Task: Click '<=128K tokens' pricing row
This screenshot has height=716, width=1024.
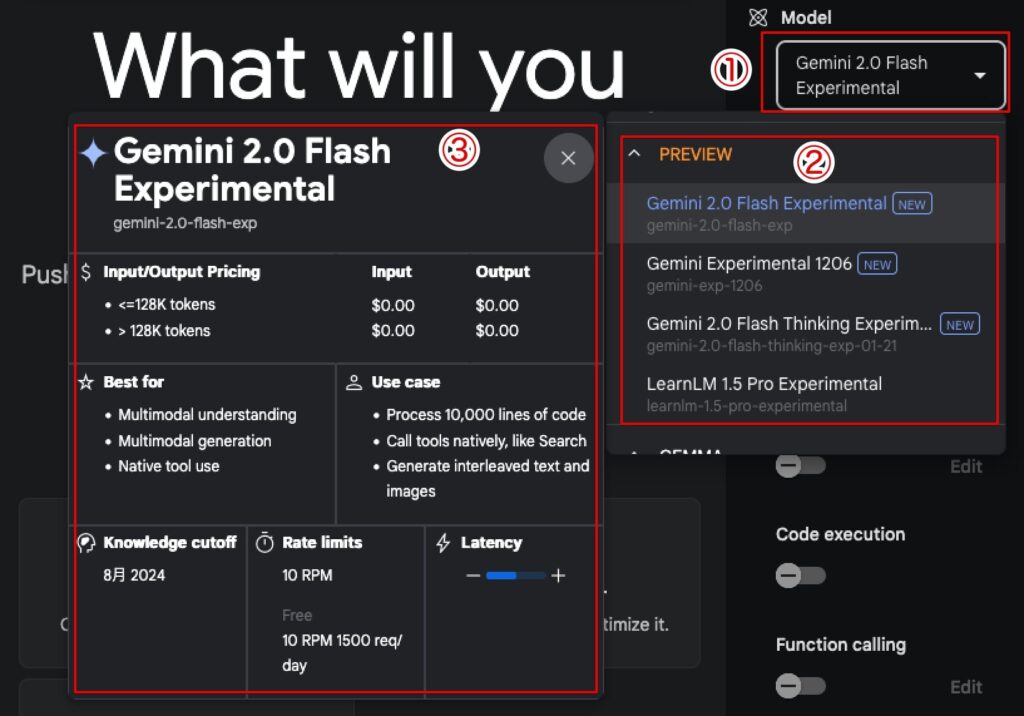Action: [167, 304]
